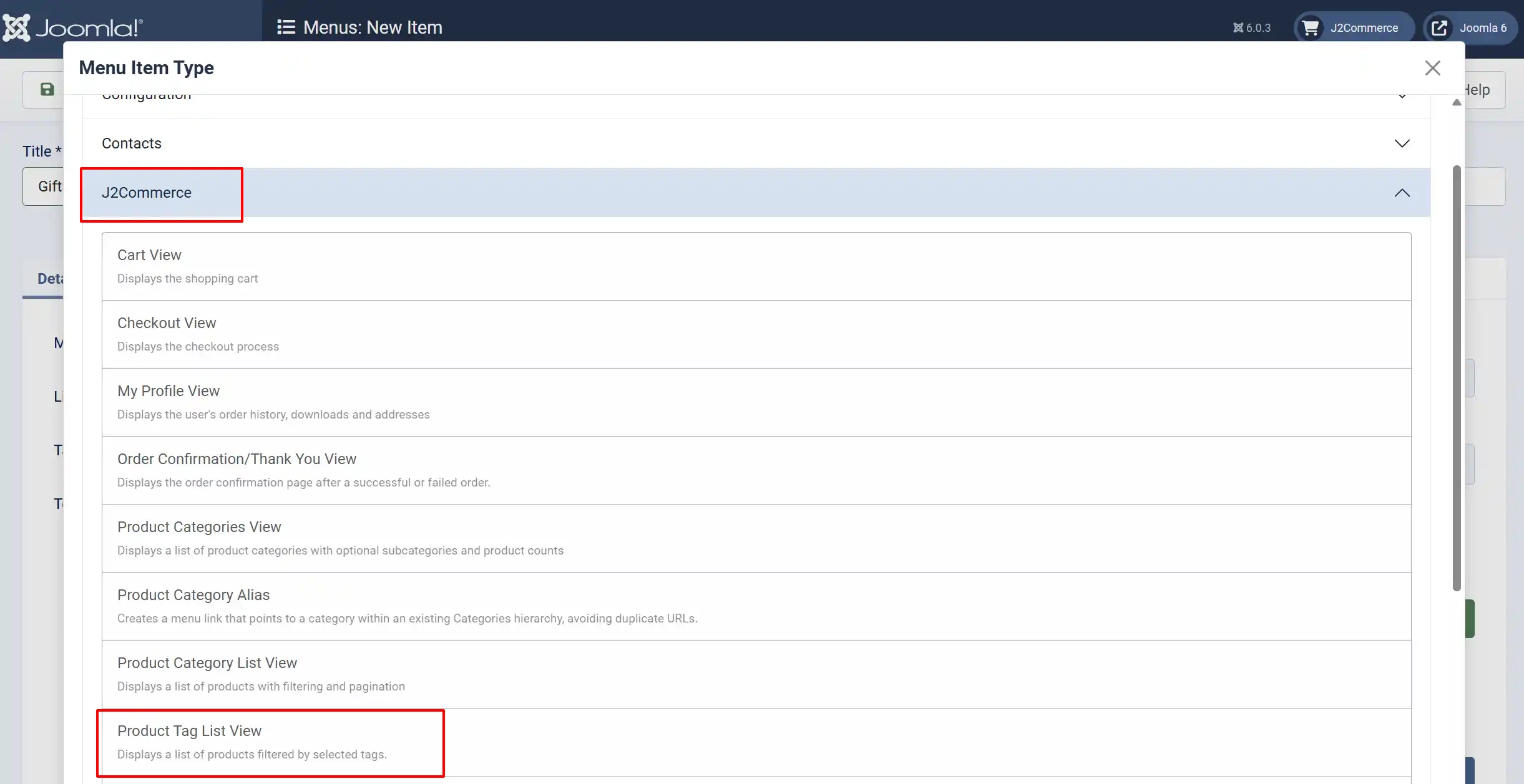Click the Title input field behind the dialog
Image resolution: width=1524 pixels, height=784 pixels.
click(43, 186)
